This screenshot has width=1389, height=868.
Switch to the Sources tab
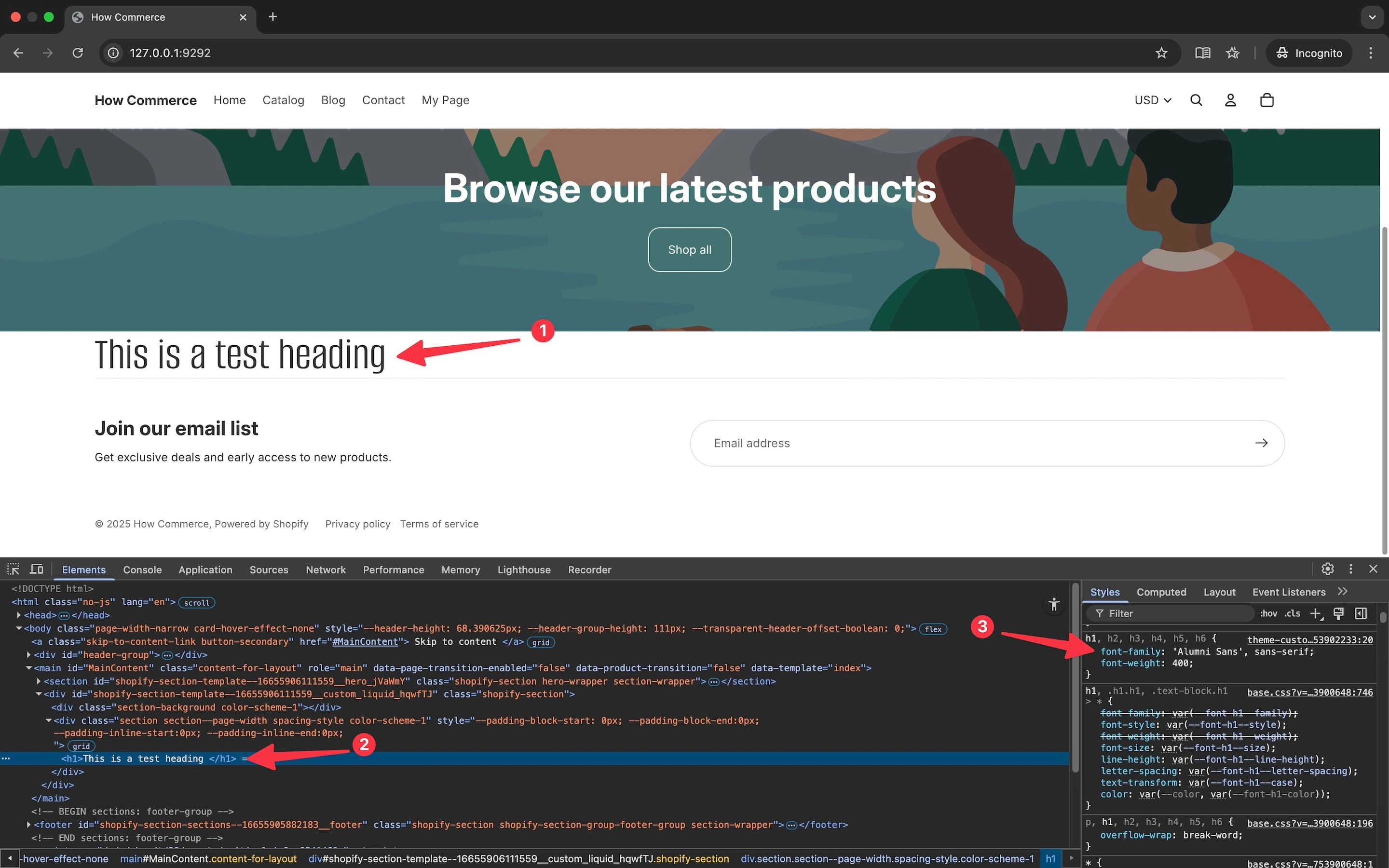point(269,570)
